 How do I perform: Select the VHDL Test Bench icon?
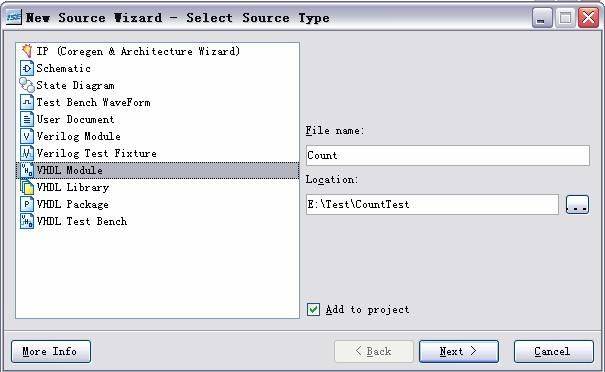pos(27,221)
